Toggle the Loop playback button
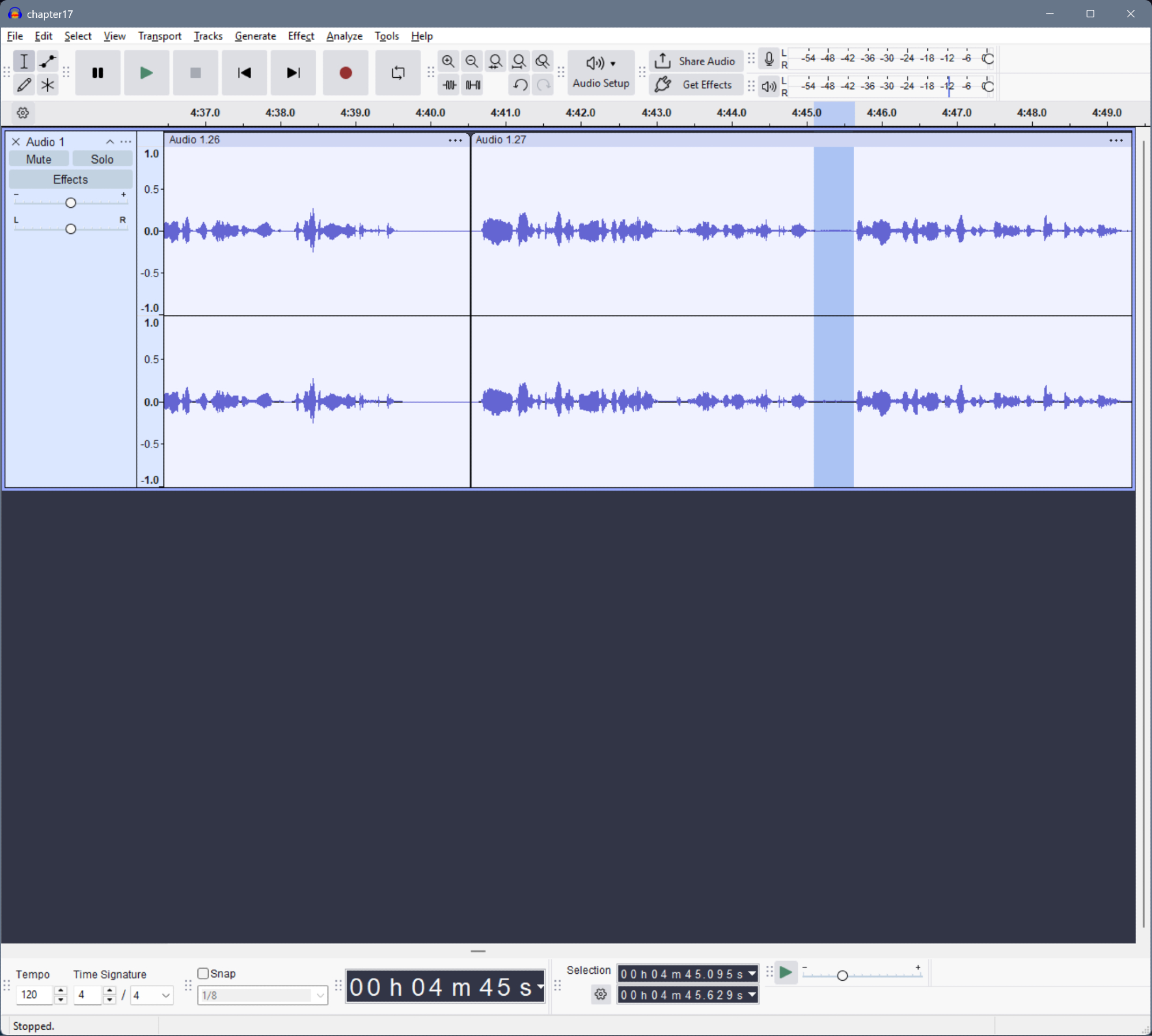The height and width of the screenshot is (1036, 1152). pos(397,73)
